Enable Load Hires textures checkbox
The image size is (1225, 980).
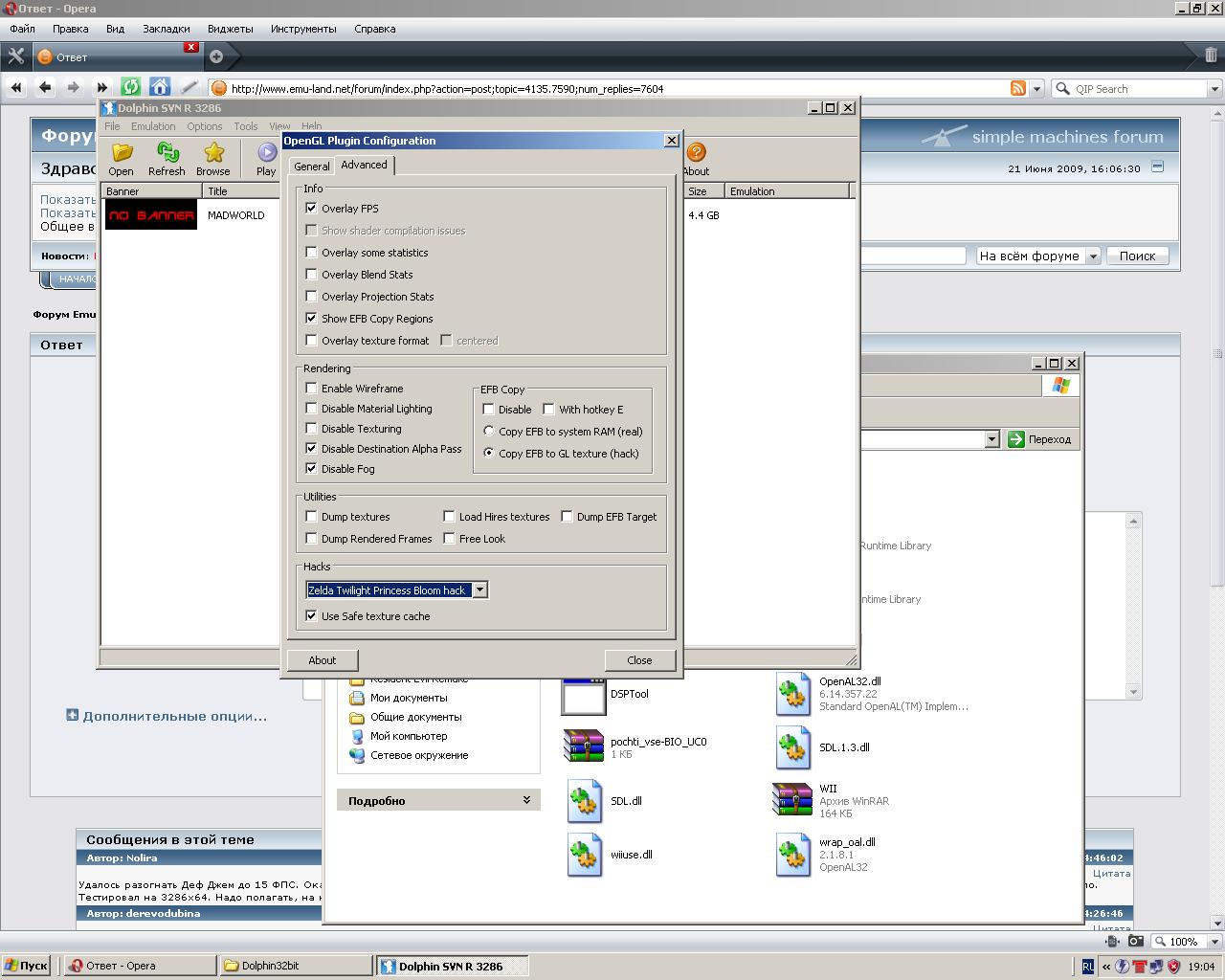click(x=449, y=517)
